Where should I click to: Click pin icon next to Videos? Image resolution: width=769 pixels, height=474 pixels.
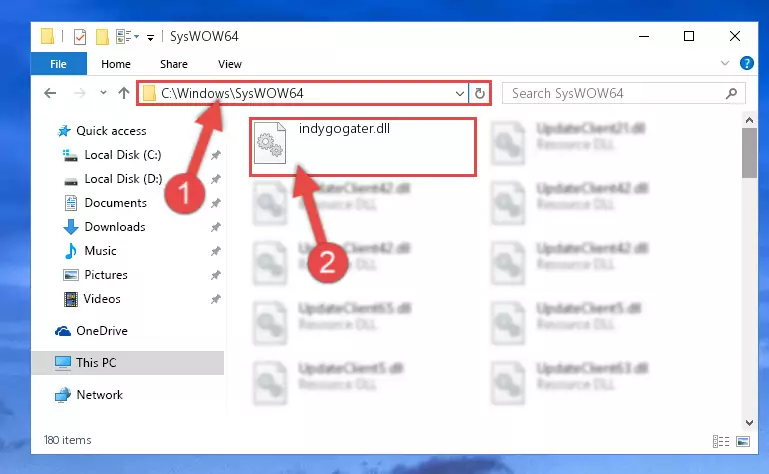click(x=215, y=299)
